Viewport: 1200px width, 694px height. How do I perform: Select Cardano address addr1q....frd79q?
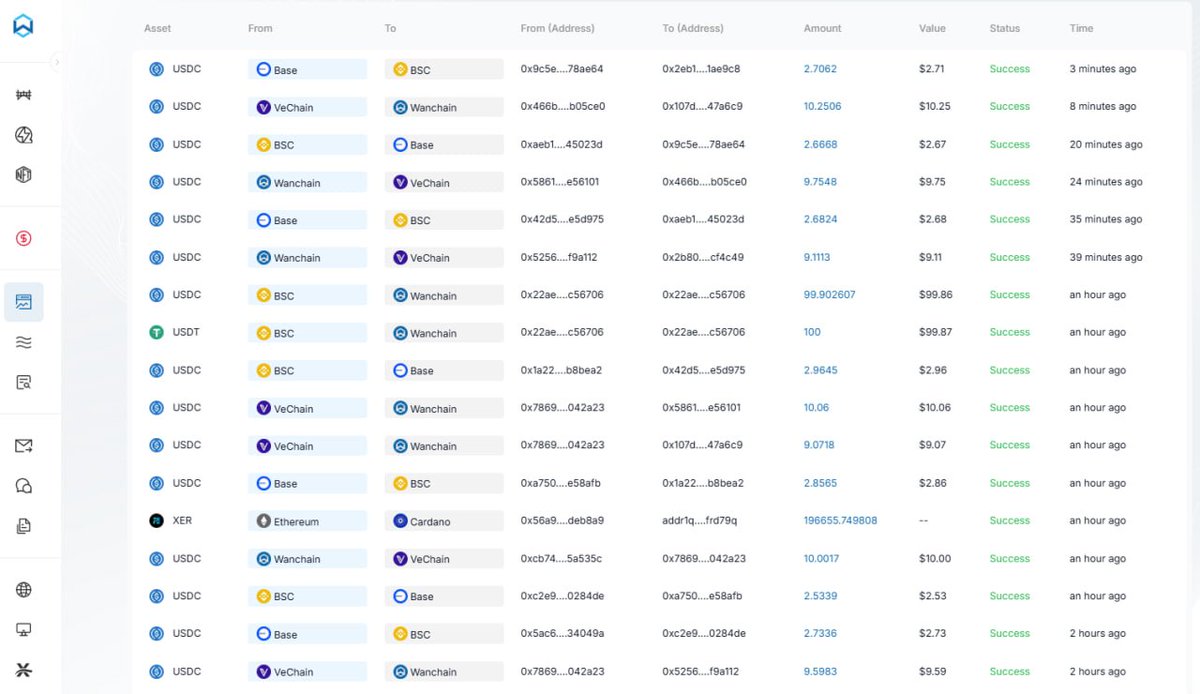tap(699, 520)
